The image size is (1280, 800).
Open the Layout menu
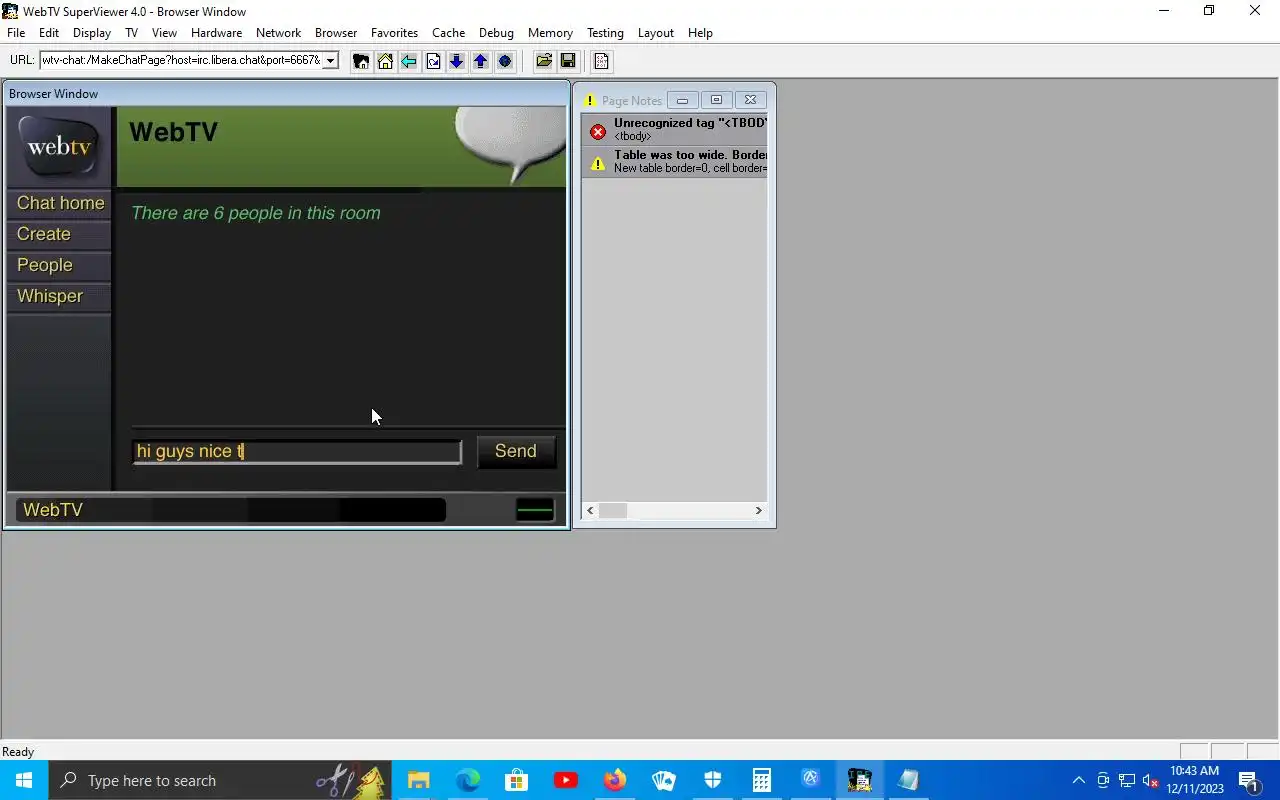[655, 33]
